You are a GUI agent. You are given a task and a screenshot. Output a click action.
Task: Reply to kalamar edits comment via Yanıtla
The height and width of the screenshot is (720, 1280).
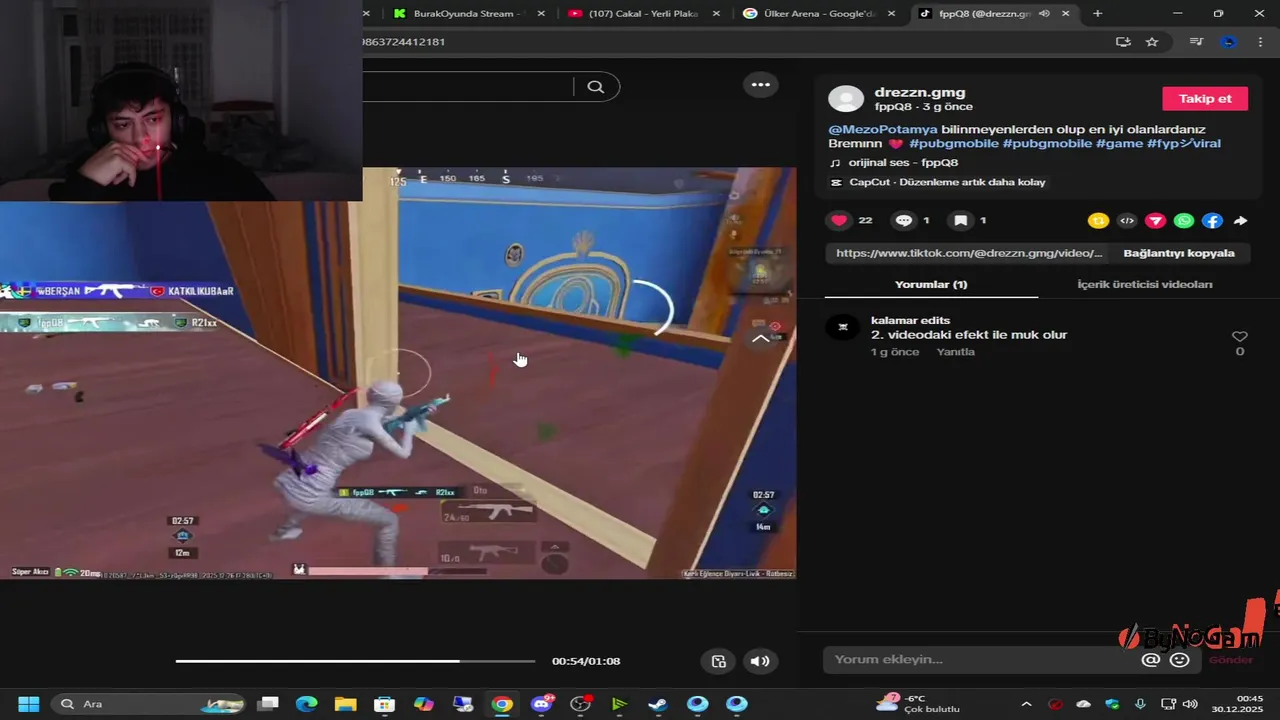click(955, 352)
